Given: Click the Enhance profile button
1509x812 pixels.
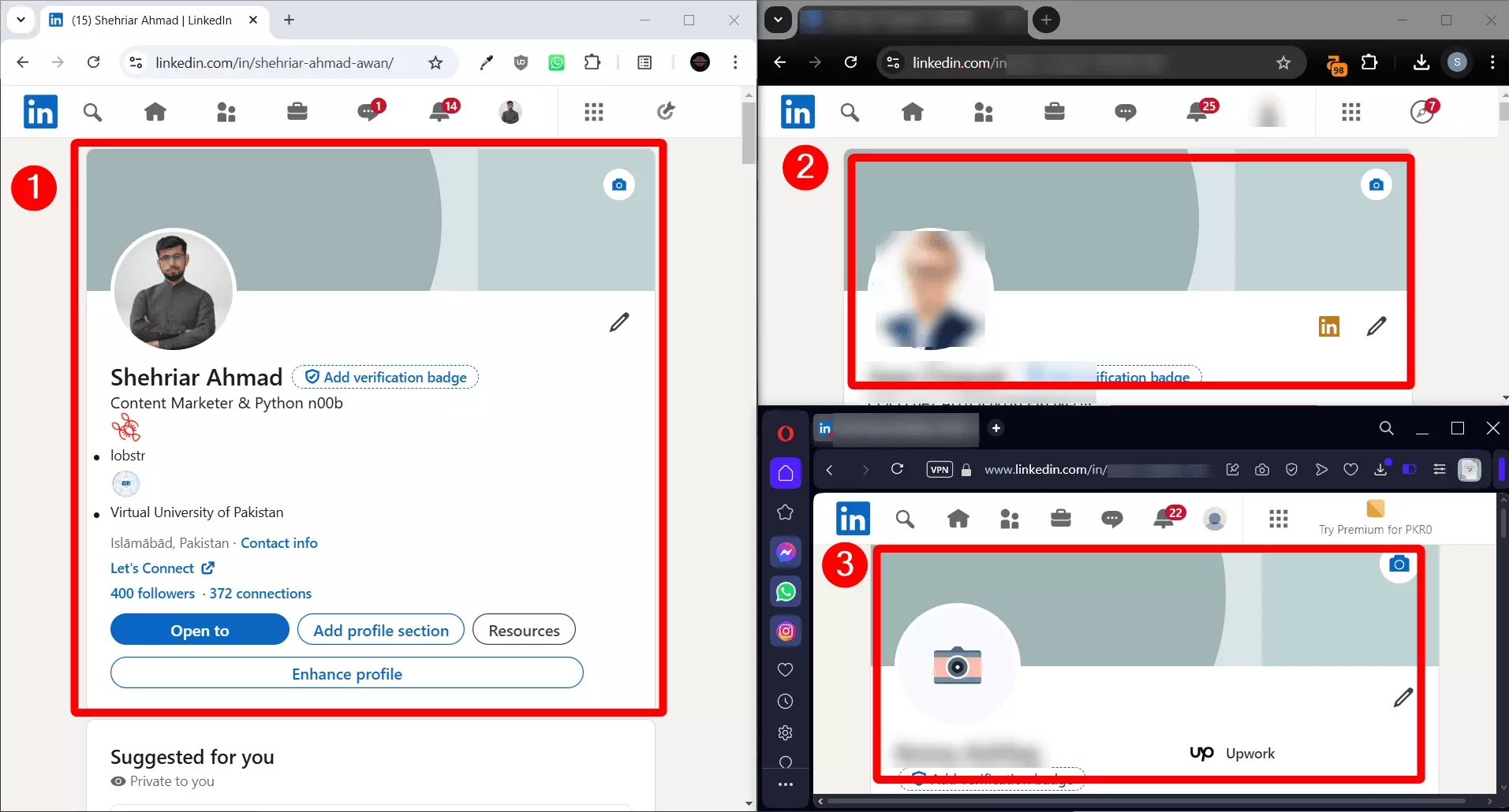Looking at the screenshot, I should pos(346,673).
